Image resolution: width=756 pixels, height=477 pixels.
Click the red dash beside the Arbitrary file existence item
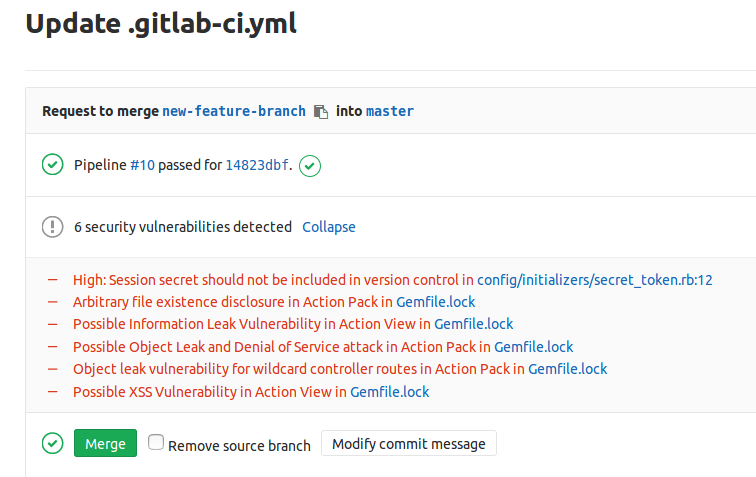[53, 302]
